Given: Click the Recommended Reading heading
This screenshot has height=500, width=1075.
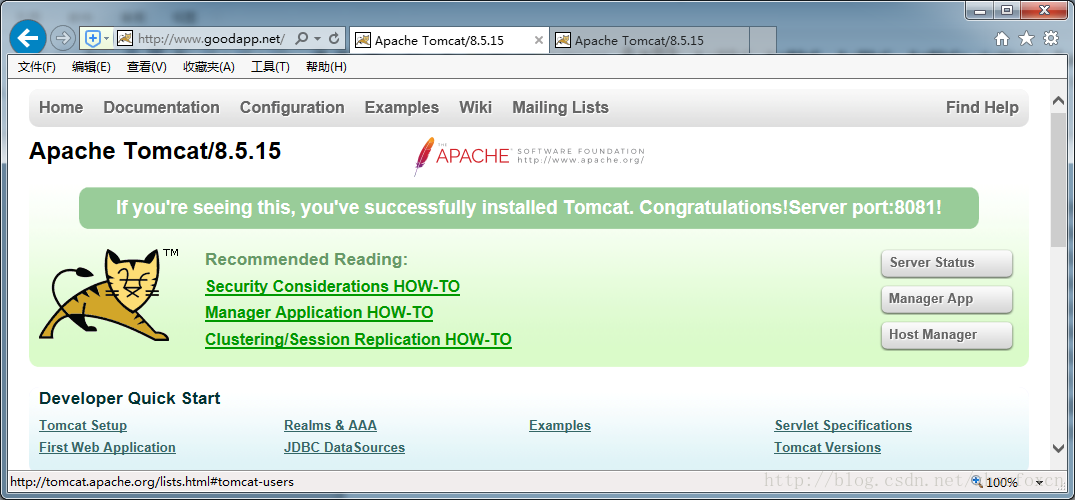Looking at the screenshot, I should (306, 259).
